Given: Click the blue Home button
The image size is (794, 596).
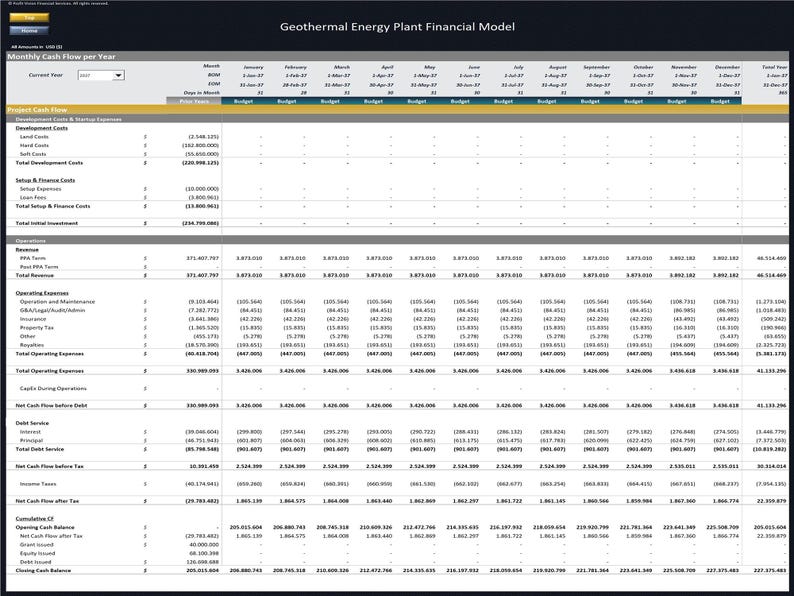Looking at the screenshot, I should tap(29, 30).
